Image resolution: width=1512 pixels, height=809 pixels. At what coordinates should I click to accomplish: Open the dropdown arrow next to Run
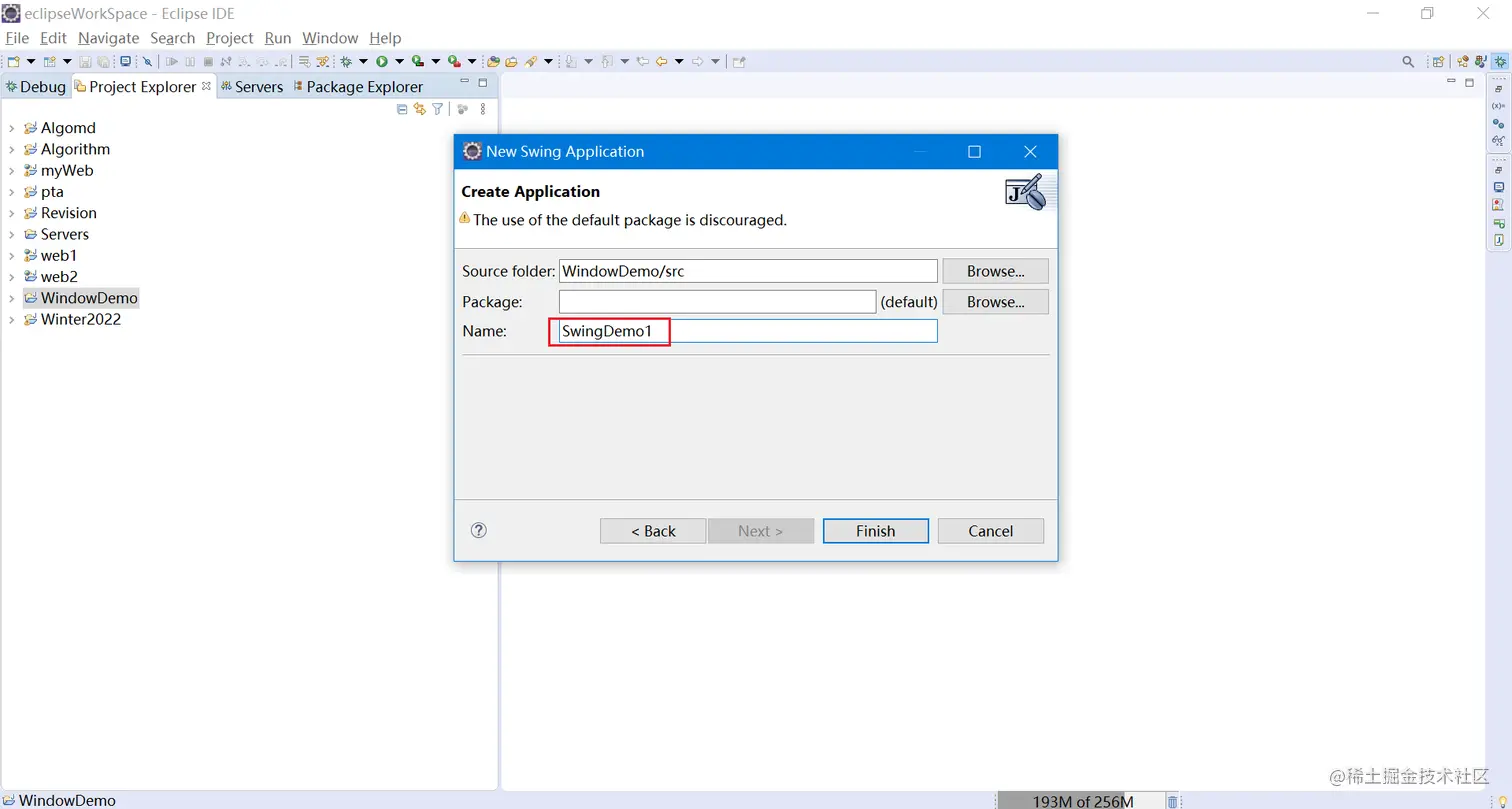[399, 61]
